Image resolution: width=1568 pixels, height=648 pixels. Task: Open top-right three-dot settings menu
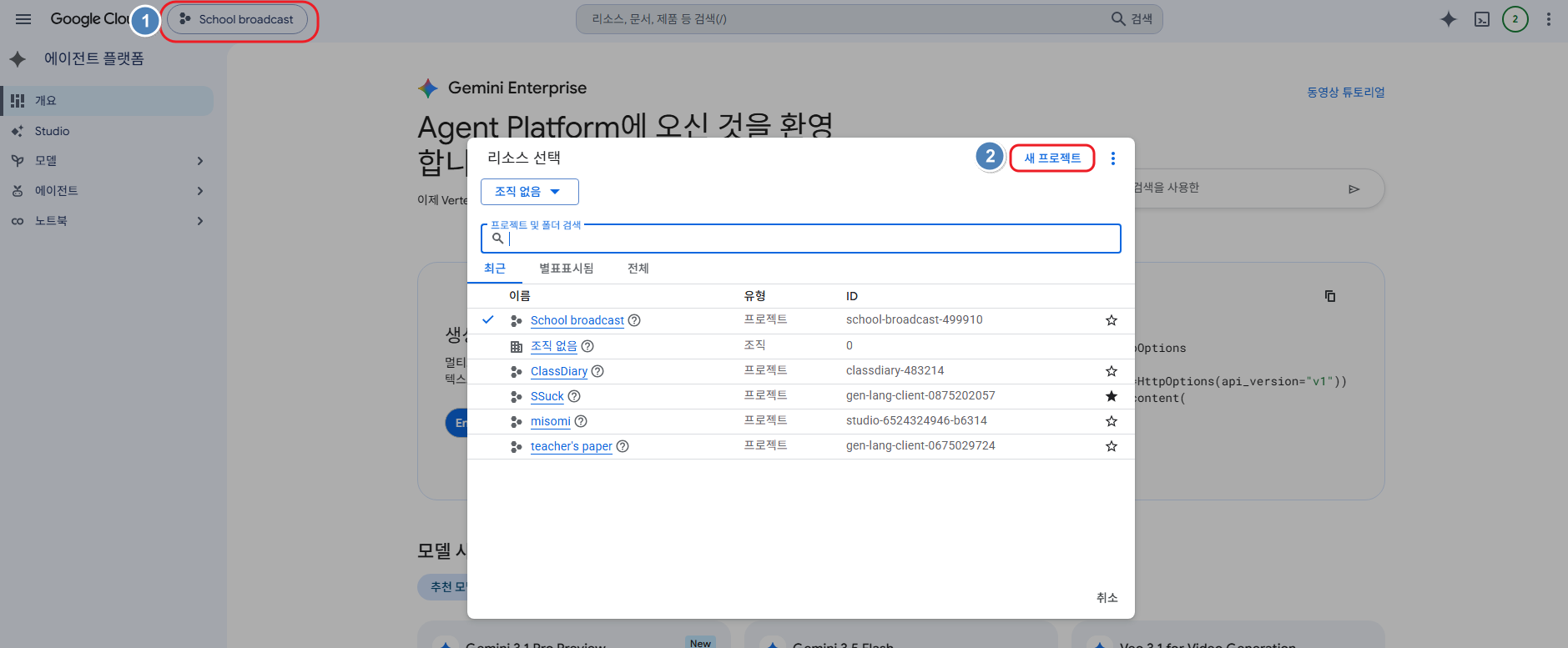tap(1549, 19)
